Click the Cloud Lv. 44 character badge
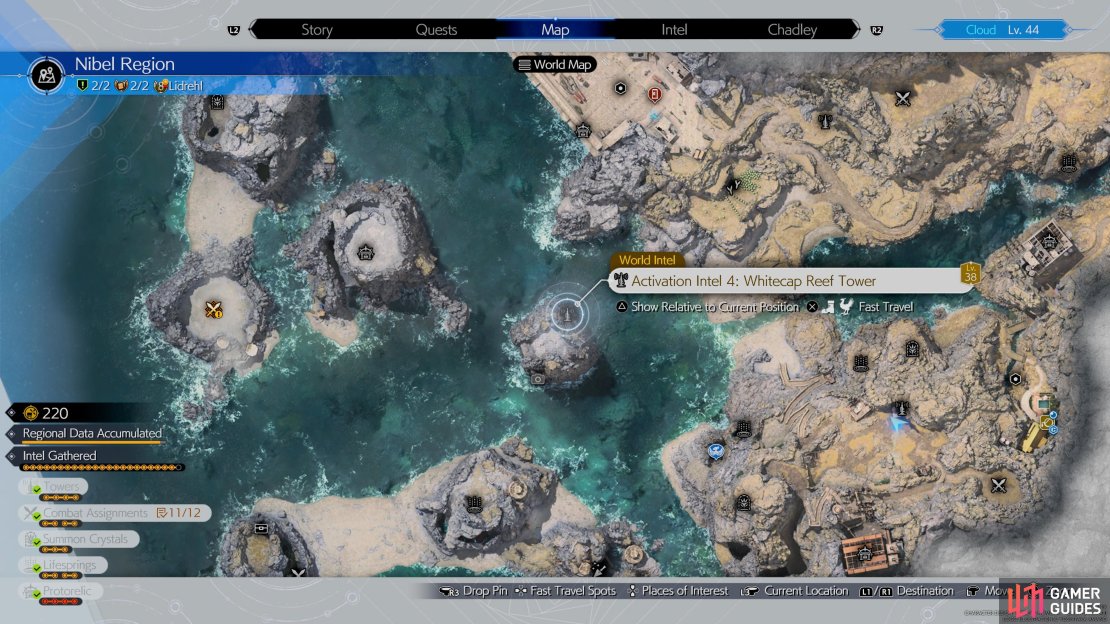 click(1002, 30)
